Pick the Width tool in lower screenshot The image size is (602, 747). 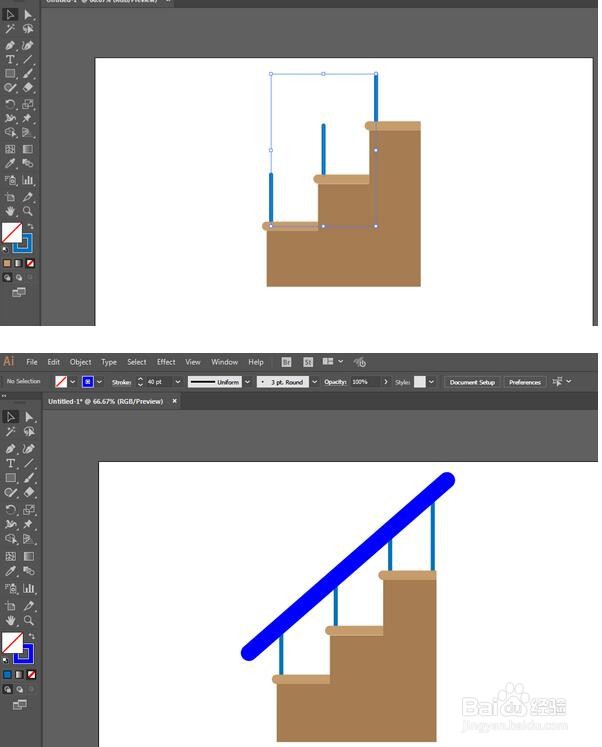click(10, 525)
